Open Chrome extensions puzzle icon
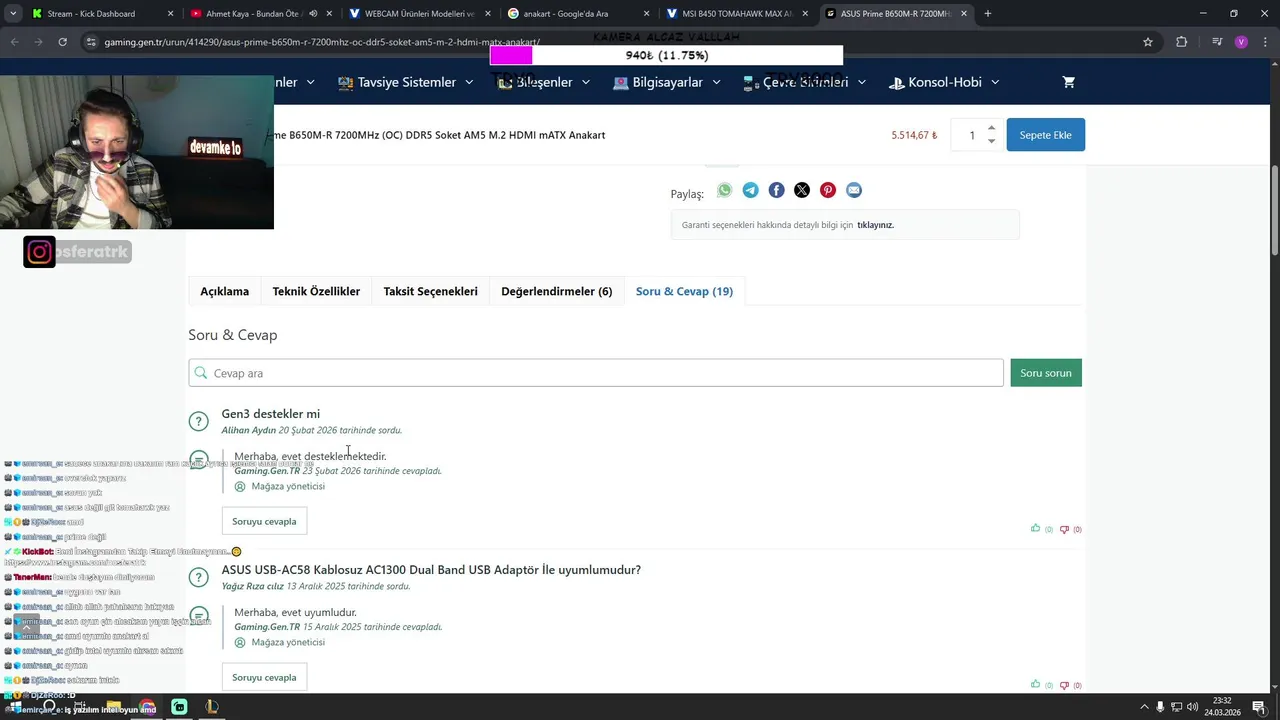This screenshot has height=720, width=1280. pyautogui.click(x=1182, y=42)
